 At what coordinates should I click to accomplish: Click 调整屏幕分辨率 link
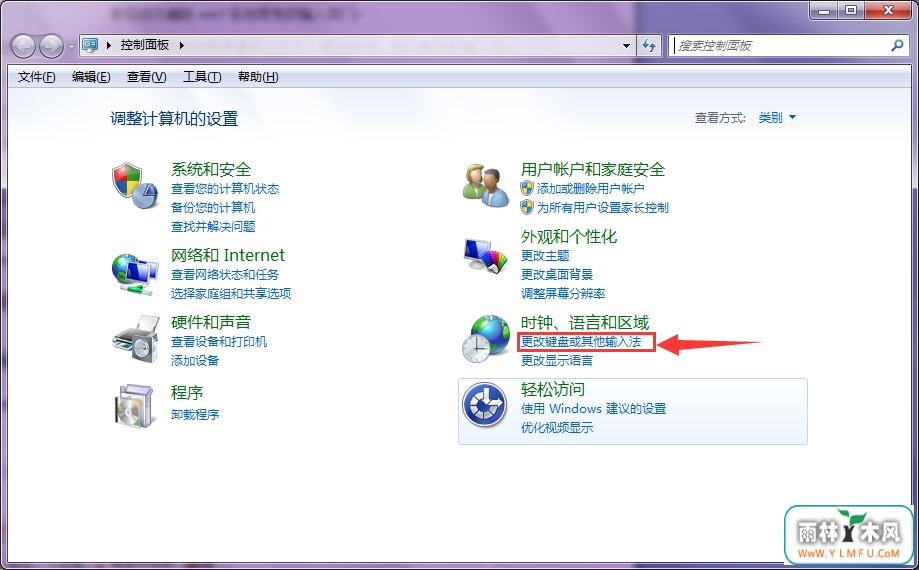coord(563,293)
